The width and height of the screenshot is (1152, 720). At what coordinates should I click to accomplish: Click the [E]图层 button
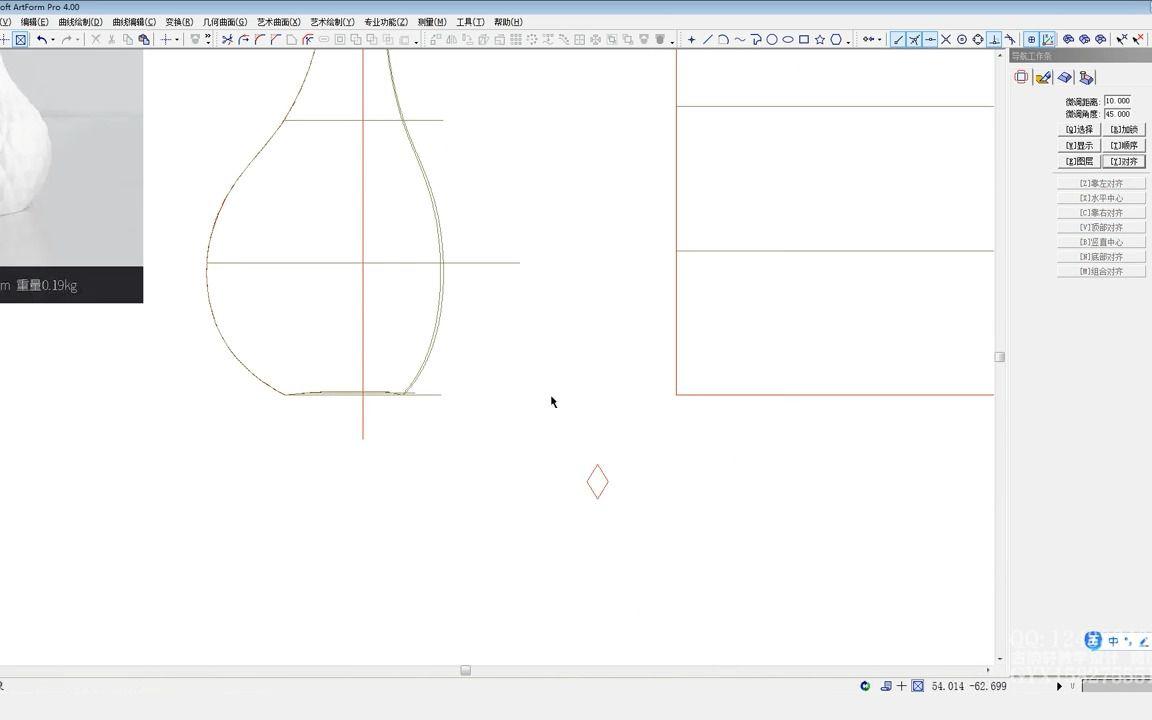1079,161
